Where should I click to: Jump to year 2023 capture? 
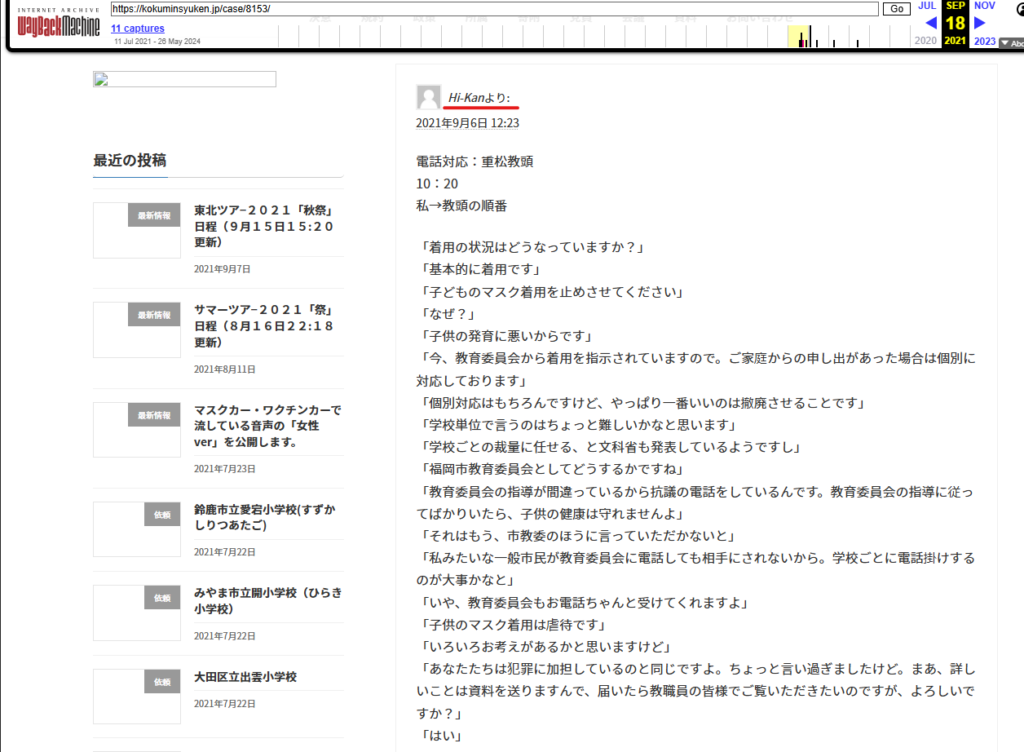pyautogui.click(x=984, y=41)
